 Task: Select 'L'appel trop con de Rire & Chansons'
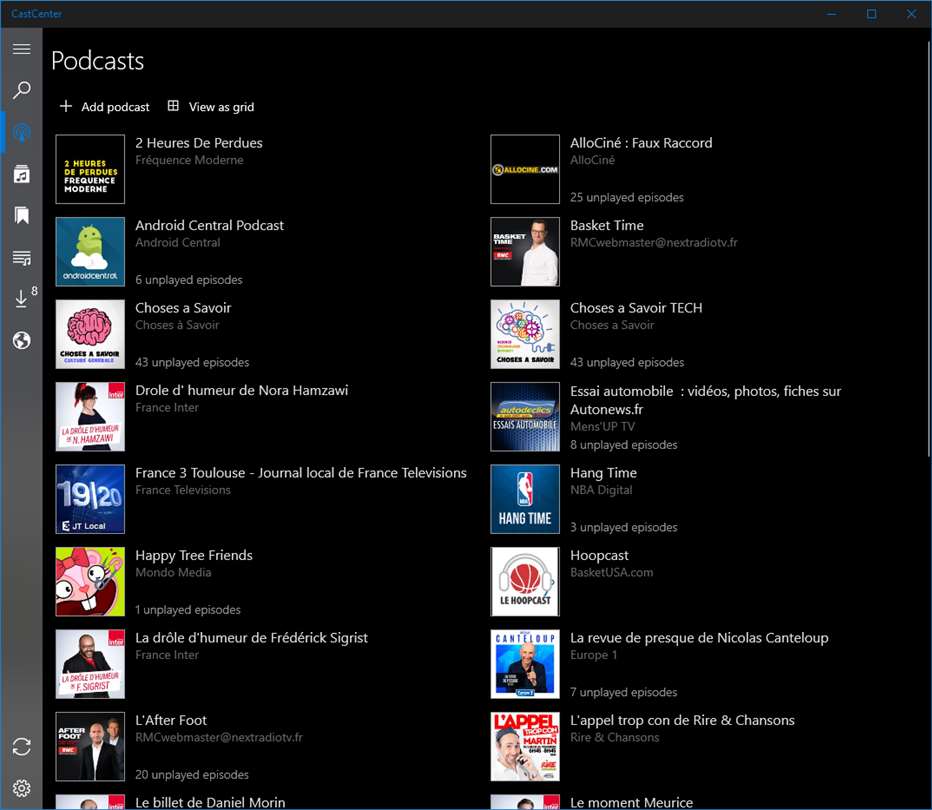click(x=682, y=720)
